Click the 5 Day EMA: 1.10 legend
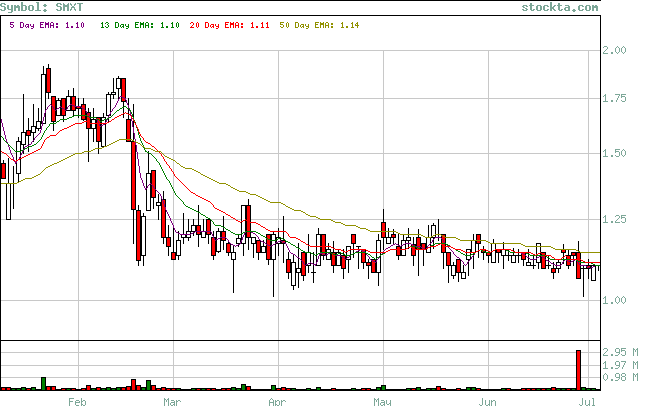The image size is (655, 406). tap(47, 25)
